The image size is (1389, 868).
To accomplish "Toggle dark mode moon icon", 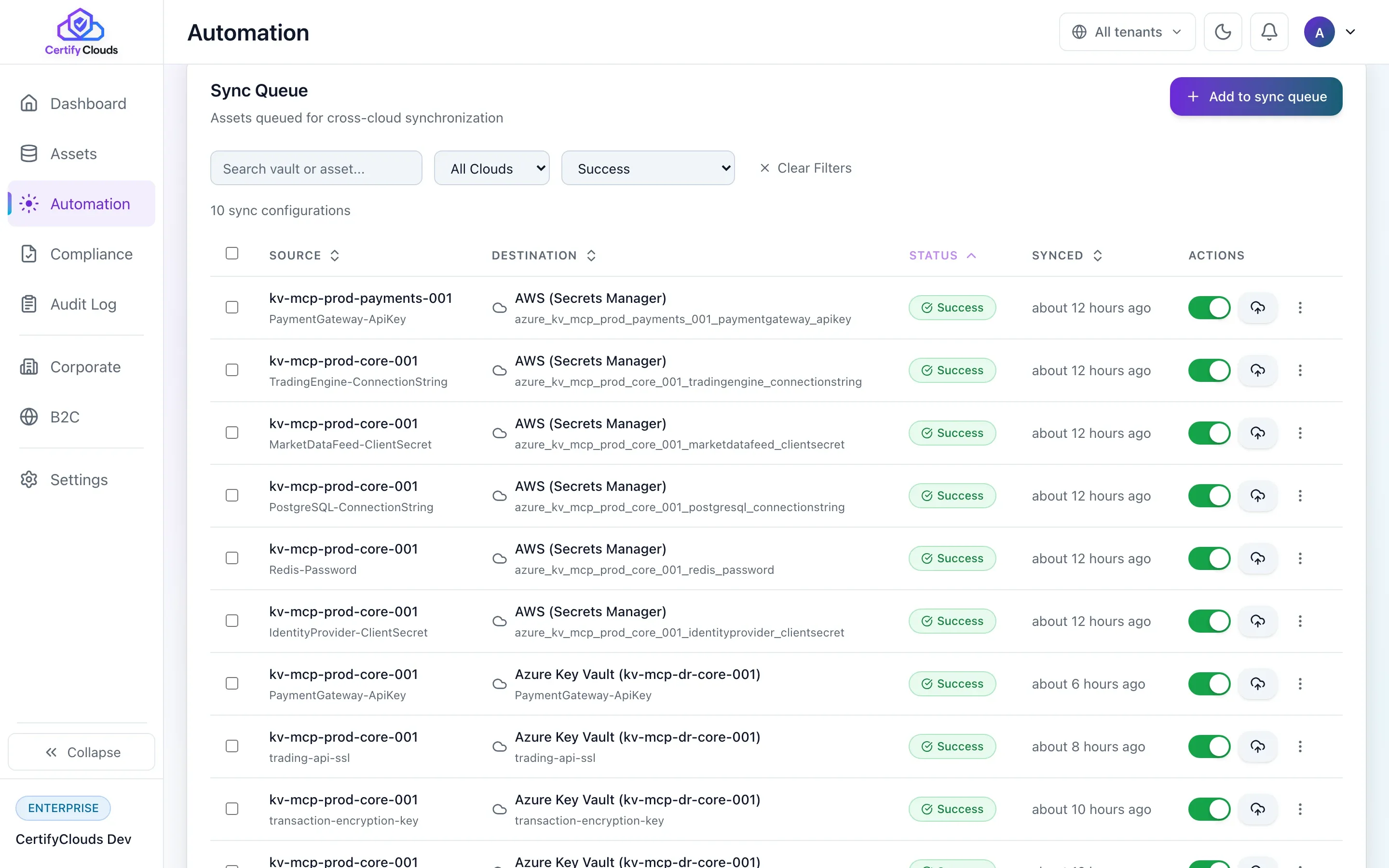I will 1223,32.
